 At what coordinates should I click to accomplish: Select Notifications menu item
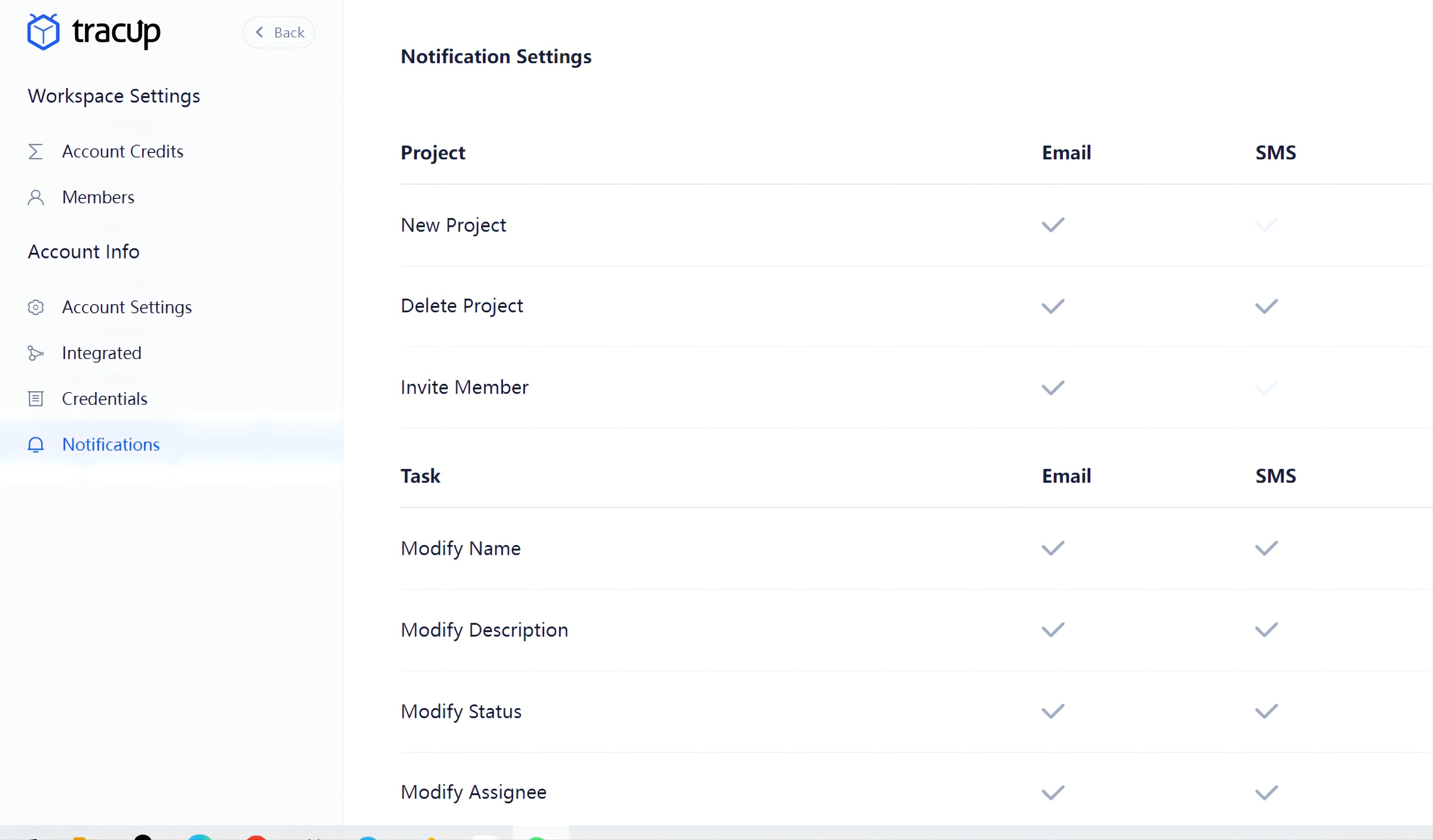point(111,444)
